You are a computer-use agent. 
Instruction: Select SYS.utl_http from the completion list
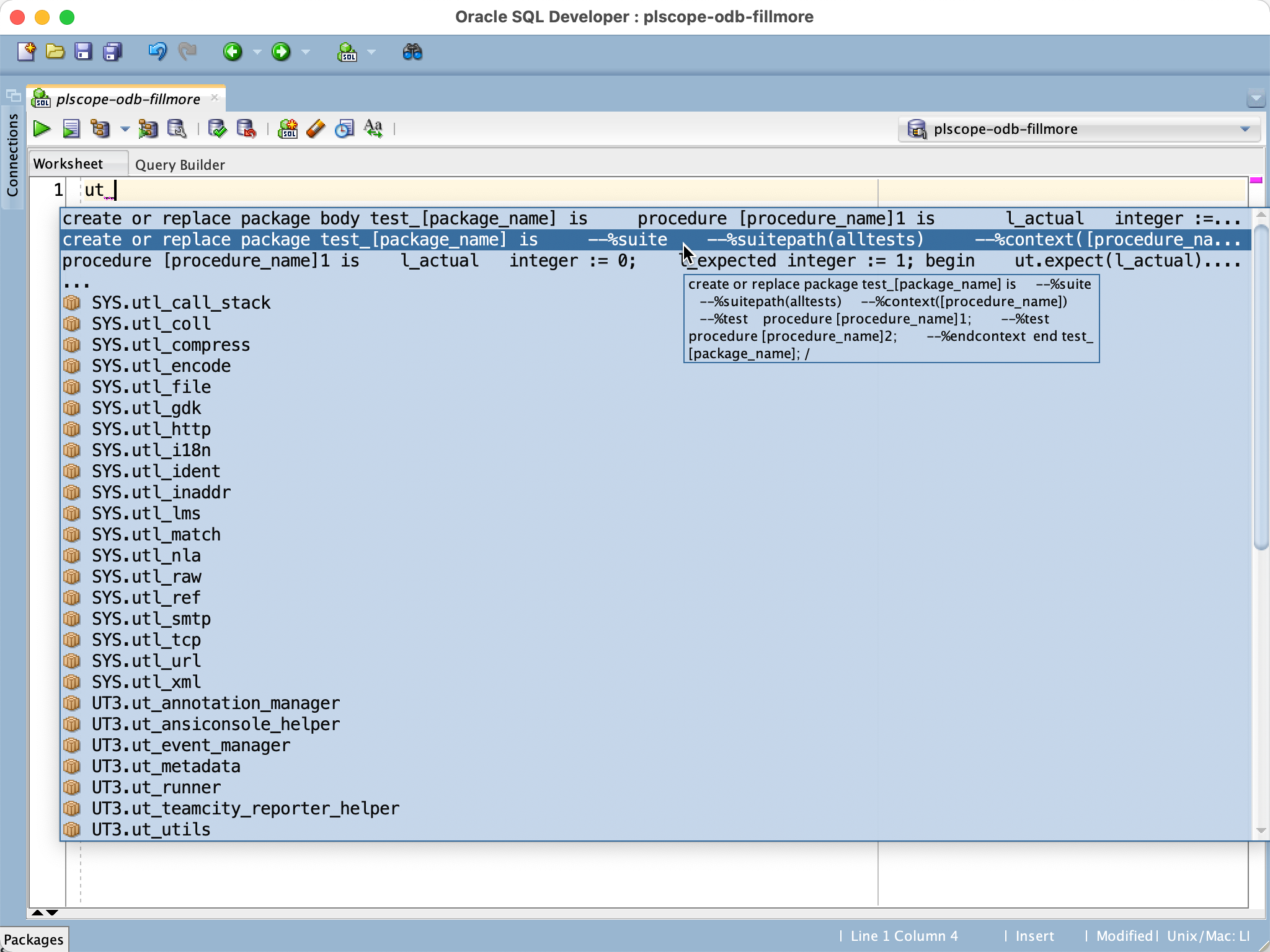[151, 428]
